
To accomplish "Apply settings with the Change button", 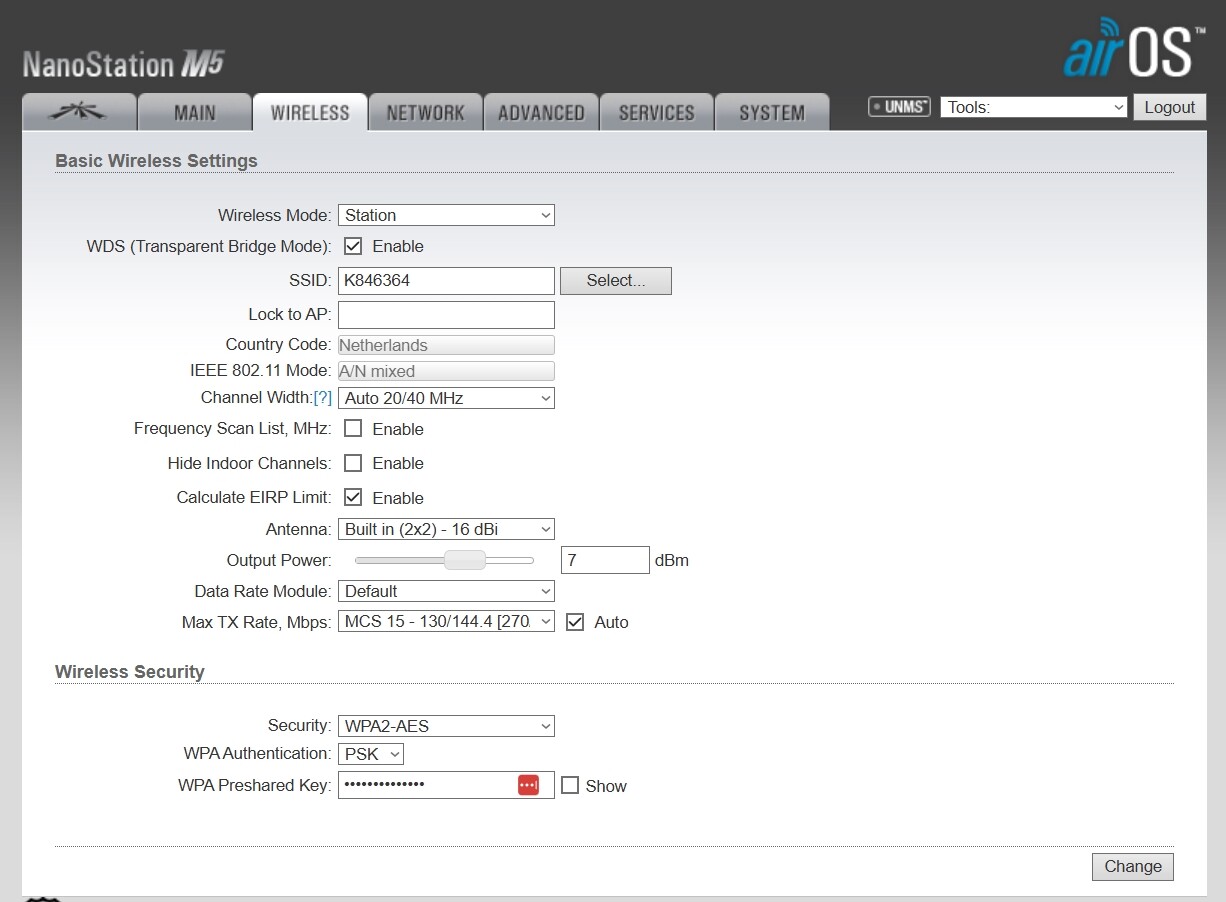I will coord(1132,866).
